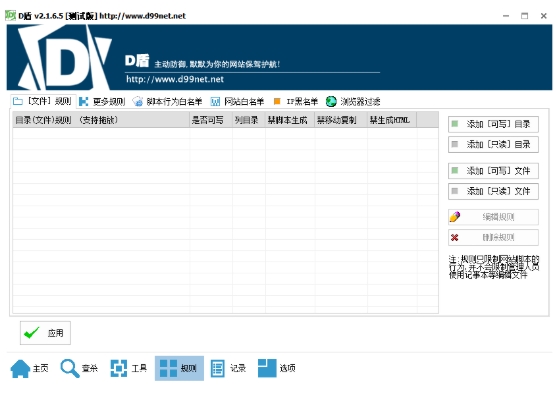Open the 浏览器过滤 tab
558x394 pixels.
point(353,102)
